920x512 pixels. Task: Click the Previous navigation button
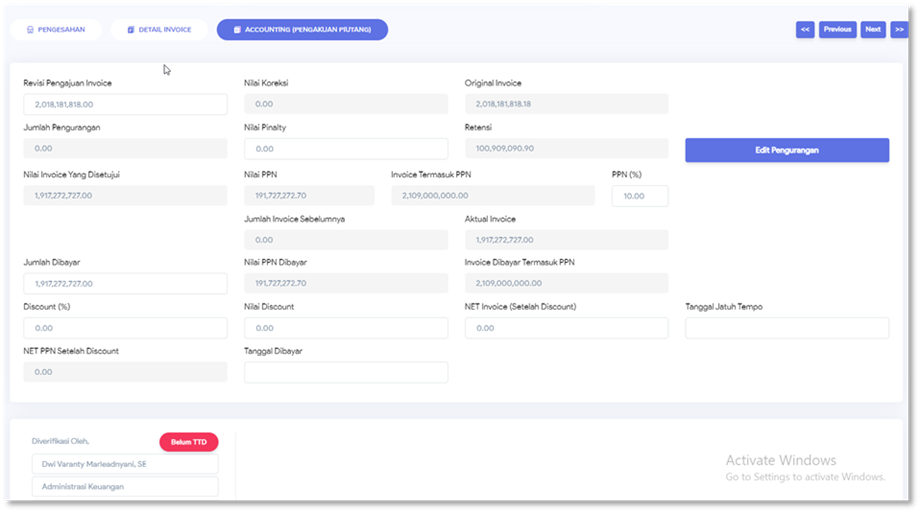(x=838, y=30)
